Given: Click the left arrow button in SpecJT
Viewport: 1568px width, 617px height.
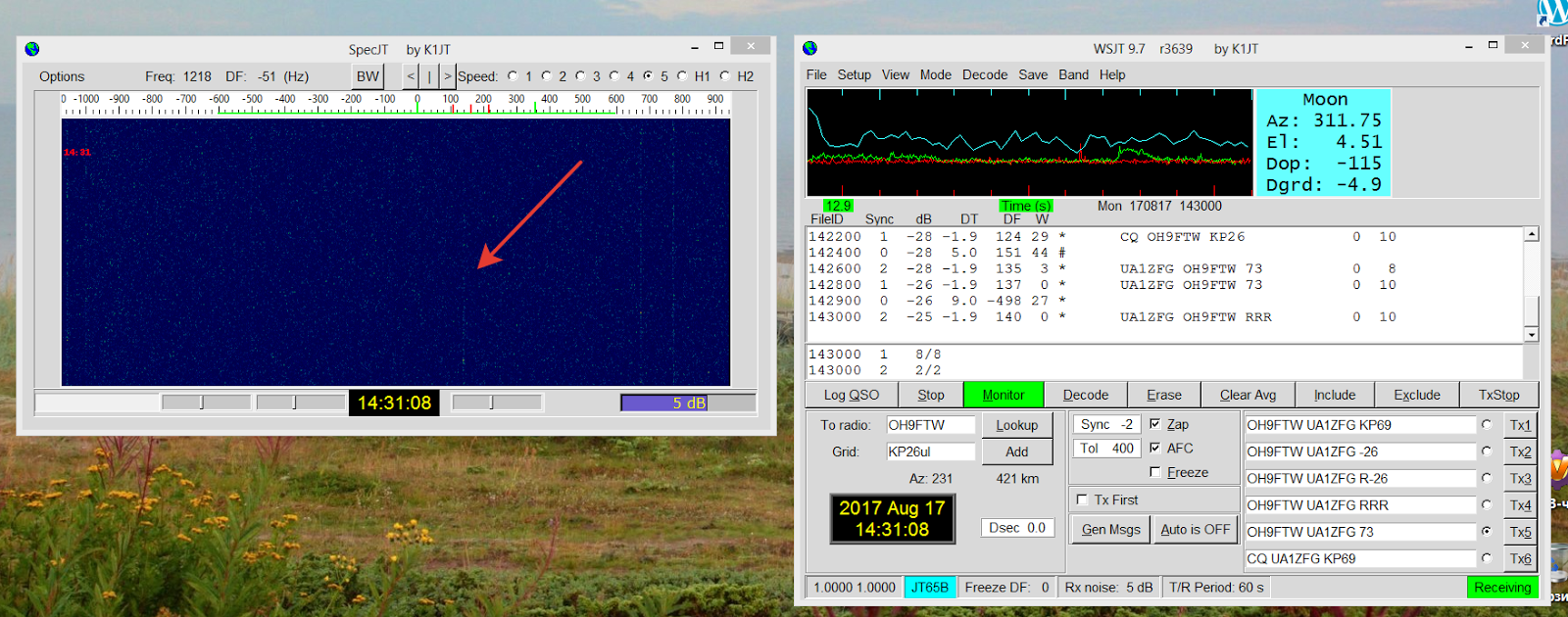Looking at the screenshot, I should click(411, 76).
